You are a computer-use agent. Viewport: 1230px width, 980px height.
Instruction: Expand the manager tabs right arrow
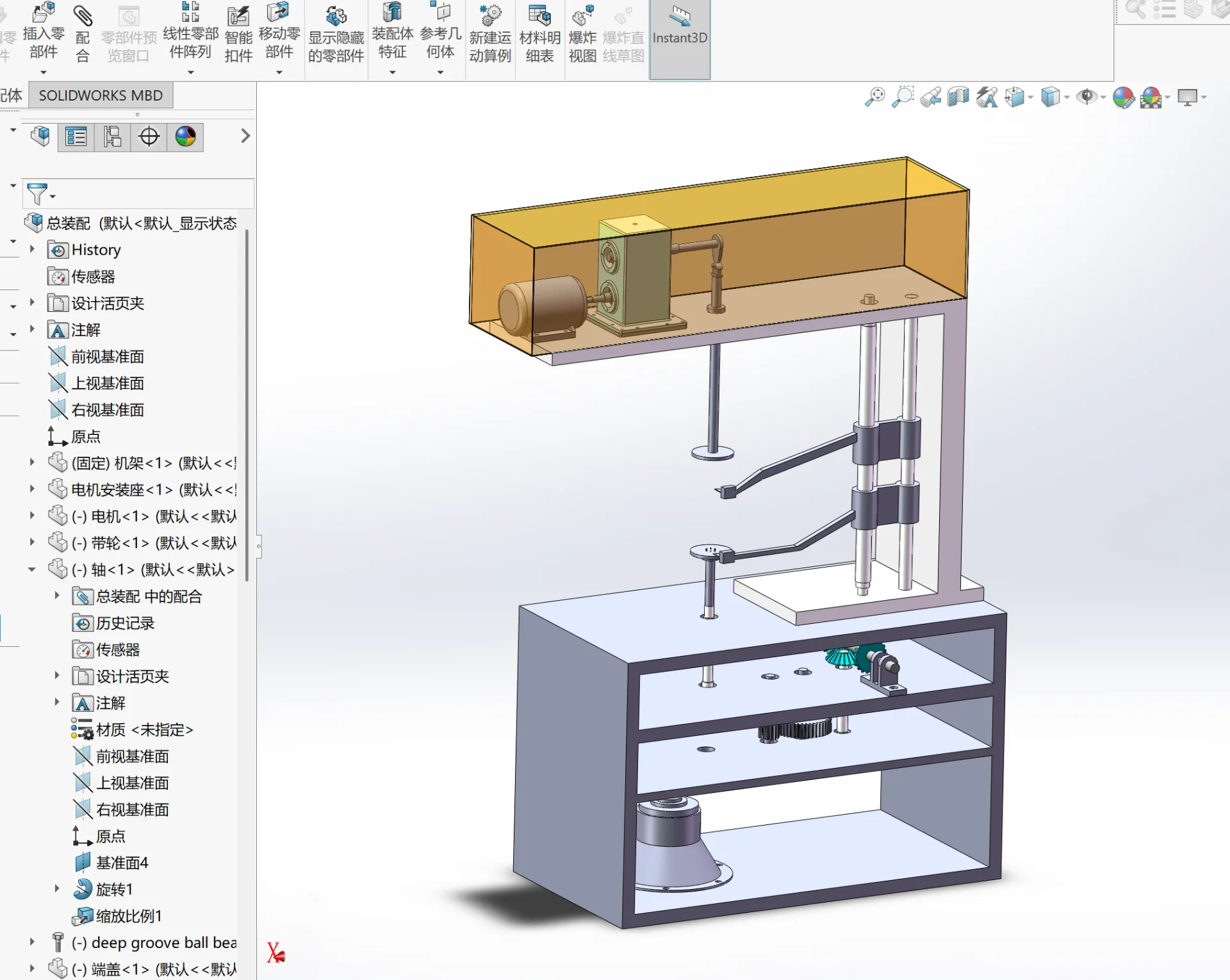245,136
